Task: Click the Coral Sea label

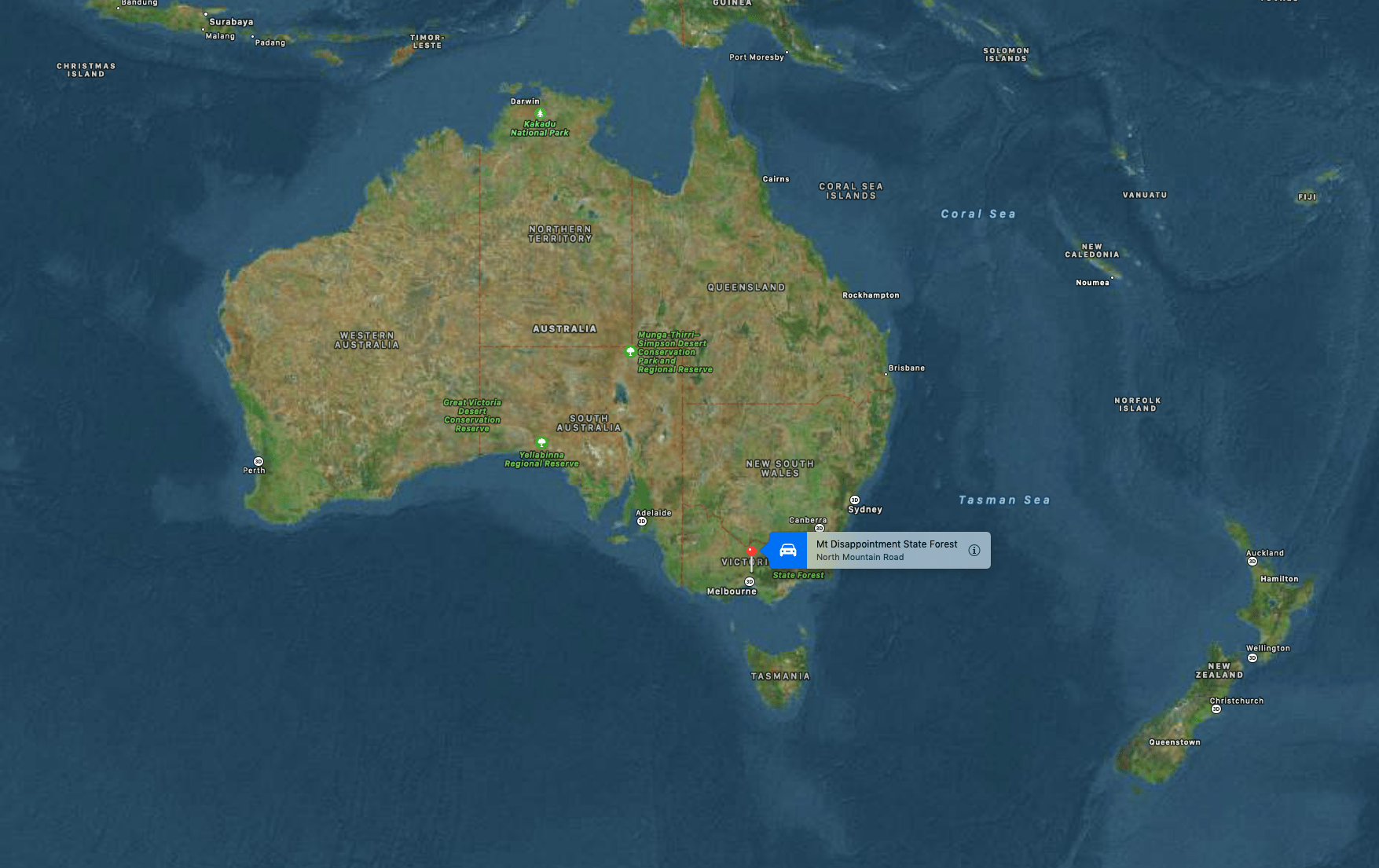Action: [x=978, y=214]
